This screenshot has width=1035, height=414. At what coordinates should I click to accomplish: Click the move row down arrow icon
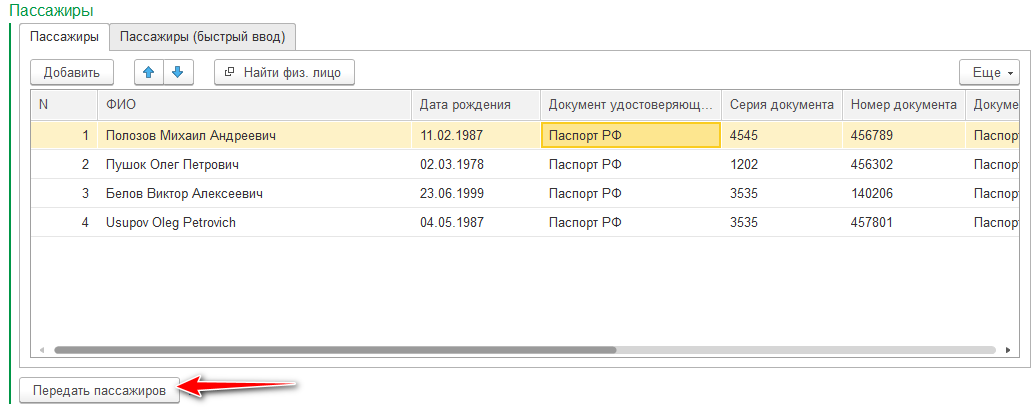coord(177,72)
